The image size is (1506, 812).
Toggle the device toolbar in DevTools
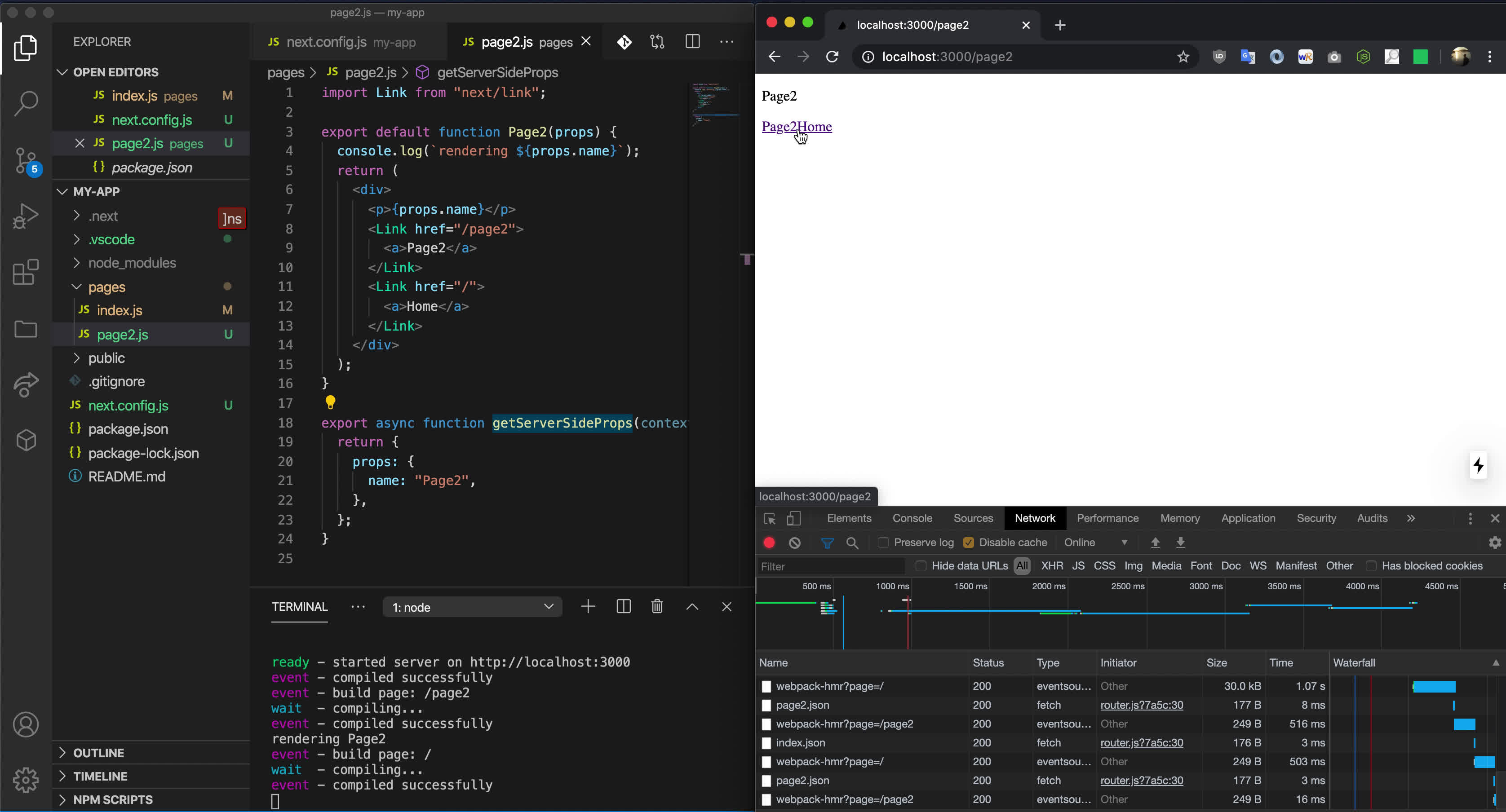pos(793,519)
